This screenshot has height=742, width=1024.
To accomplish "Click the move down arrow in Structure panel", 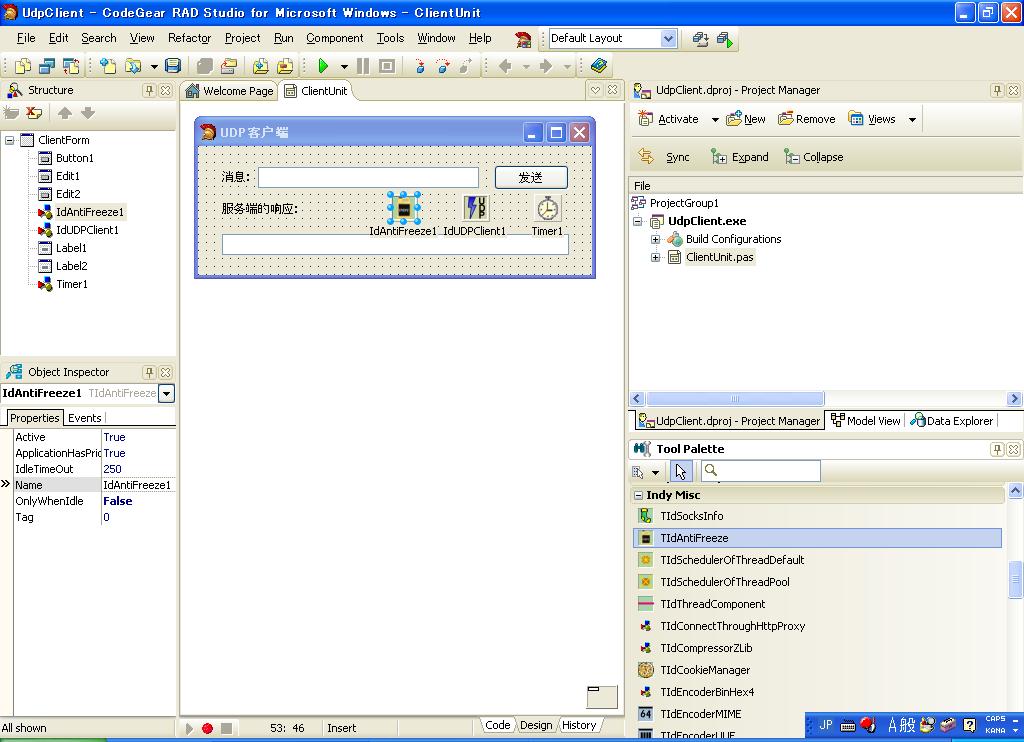I will point(88,113).
